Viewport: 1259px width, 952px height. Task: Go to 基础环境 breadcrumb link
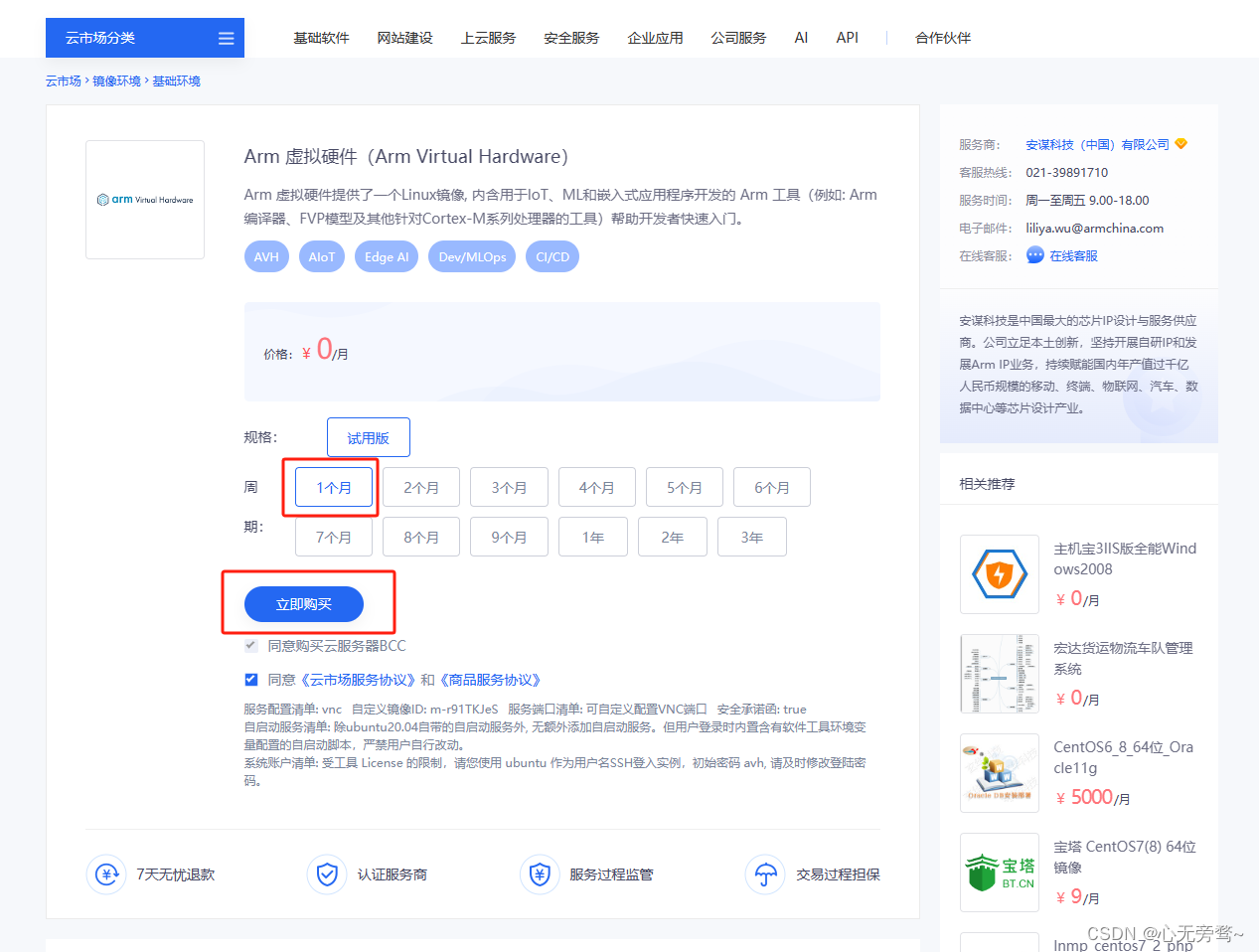point(176,80)
